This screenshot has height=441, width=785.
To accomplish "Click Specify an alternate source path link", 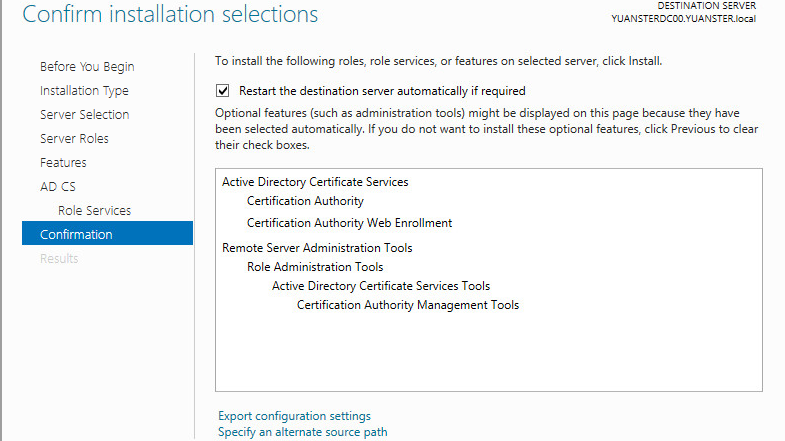I will [x=302, y=432].
